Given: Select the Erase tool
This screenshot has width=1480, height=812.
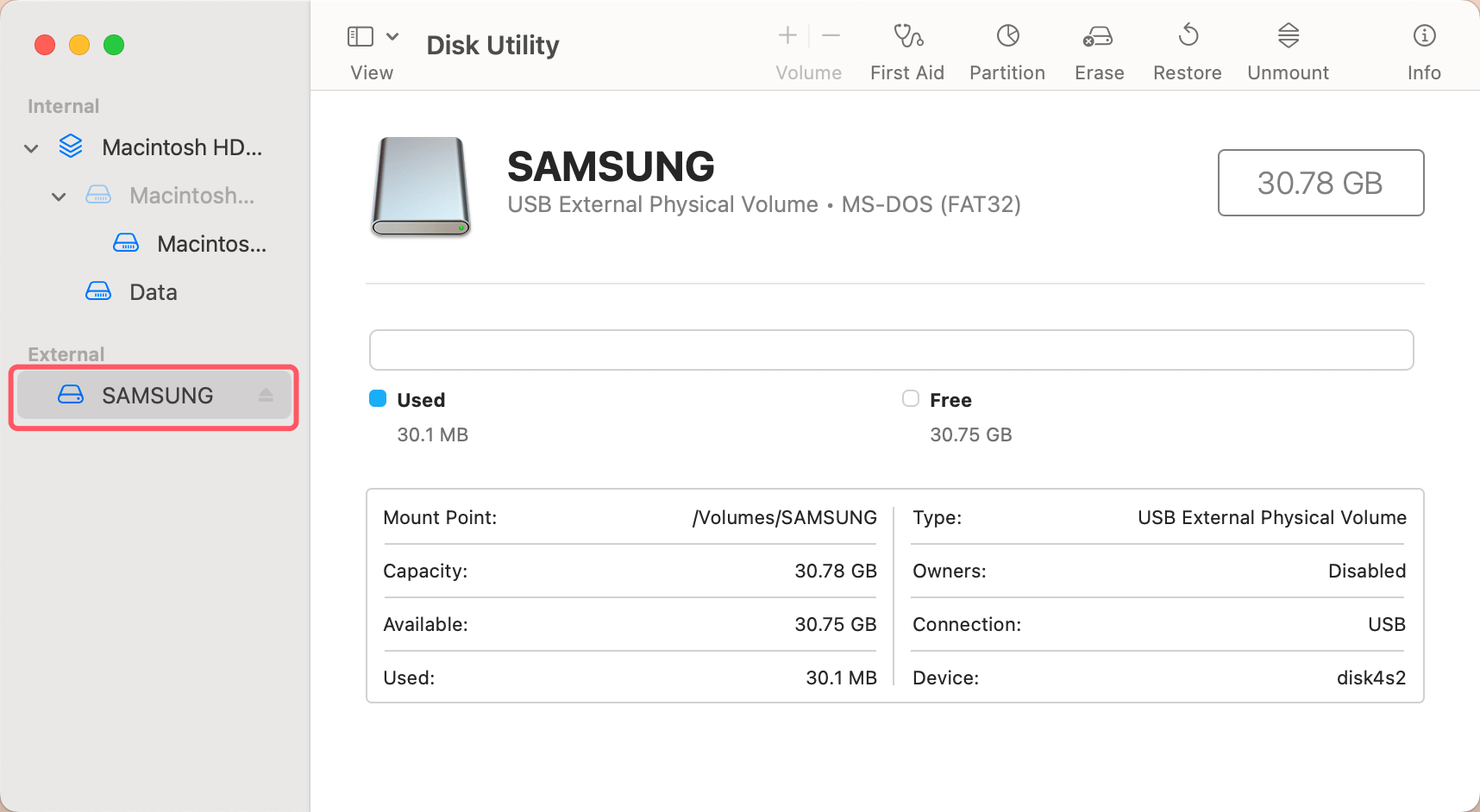Looking at the screenshot, I should (1098, 47).
